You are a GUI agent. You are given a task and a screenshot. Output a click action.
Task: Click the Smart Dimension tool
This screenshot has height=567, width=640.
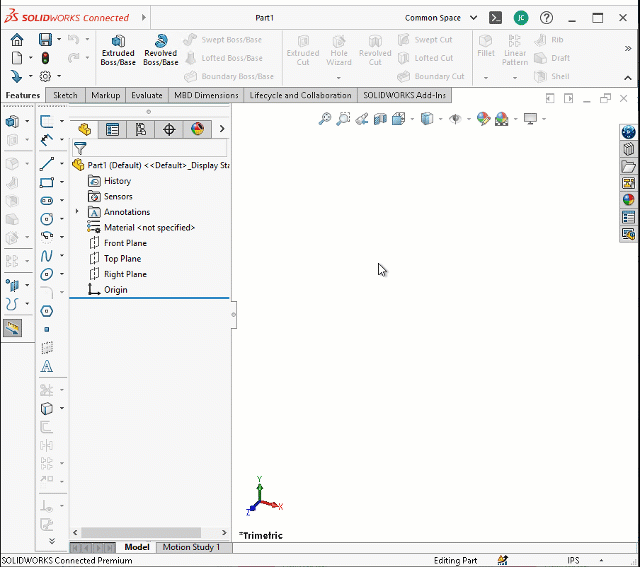(47, 140)
